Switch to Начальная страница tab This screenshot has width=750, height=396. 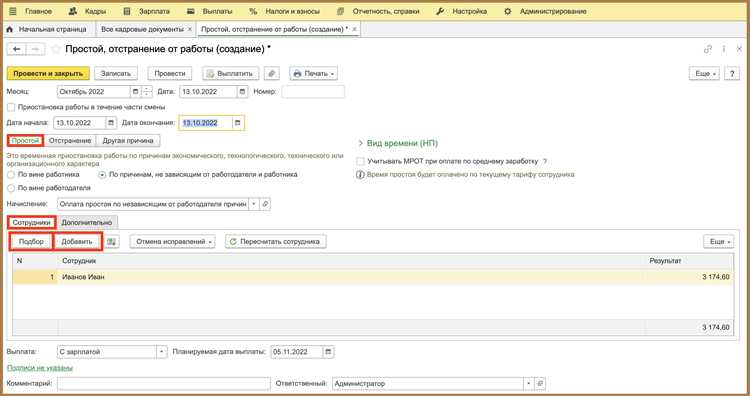[x=48, y=29]
